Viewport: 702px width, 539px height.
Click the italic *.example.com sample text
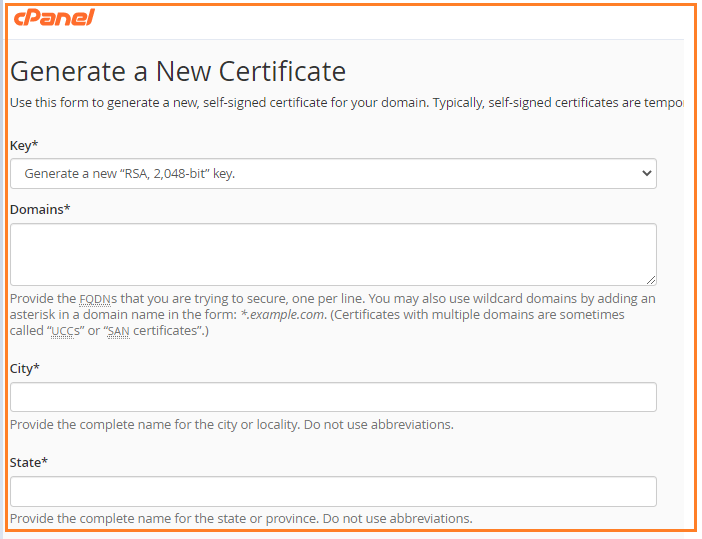[x=282, y=315]
